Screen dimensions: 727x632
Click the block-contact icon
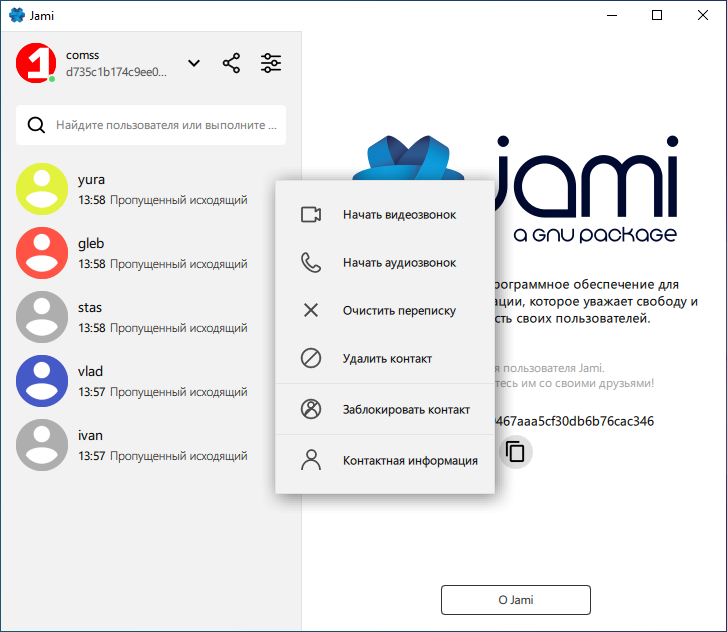tap(311, 409)
